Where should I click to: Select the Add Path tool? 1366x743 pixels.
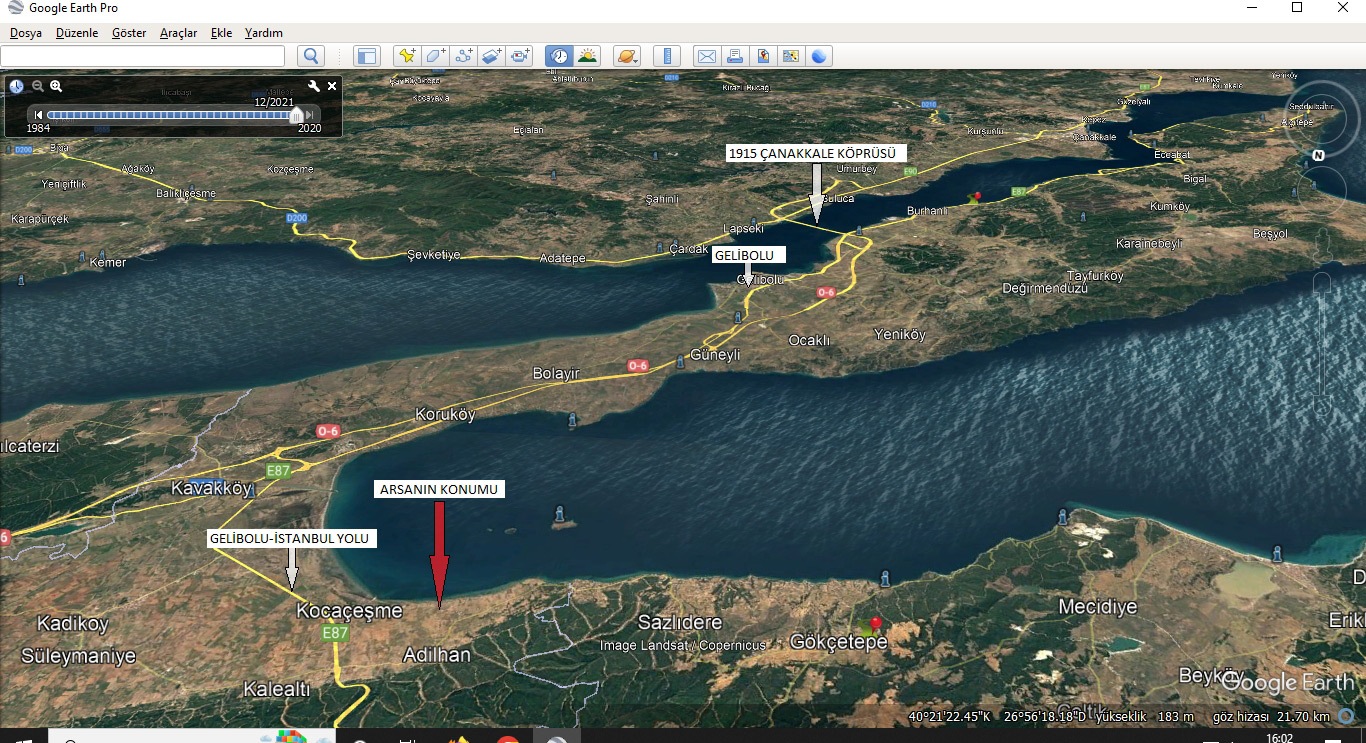tap(463, 56)
